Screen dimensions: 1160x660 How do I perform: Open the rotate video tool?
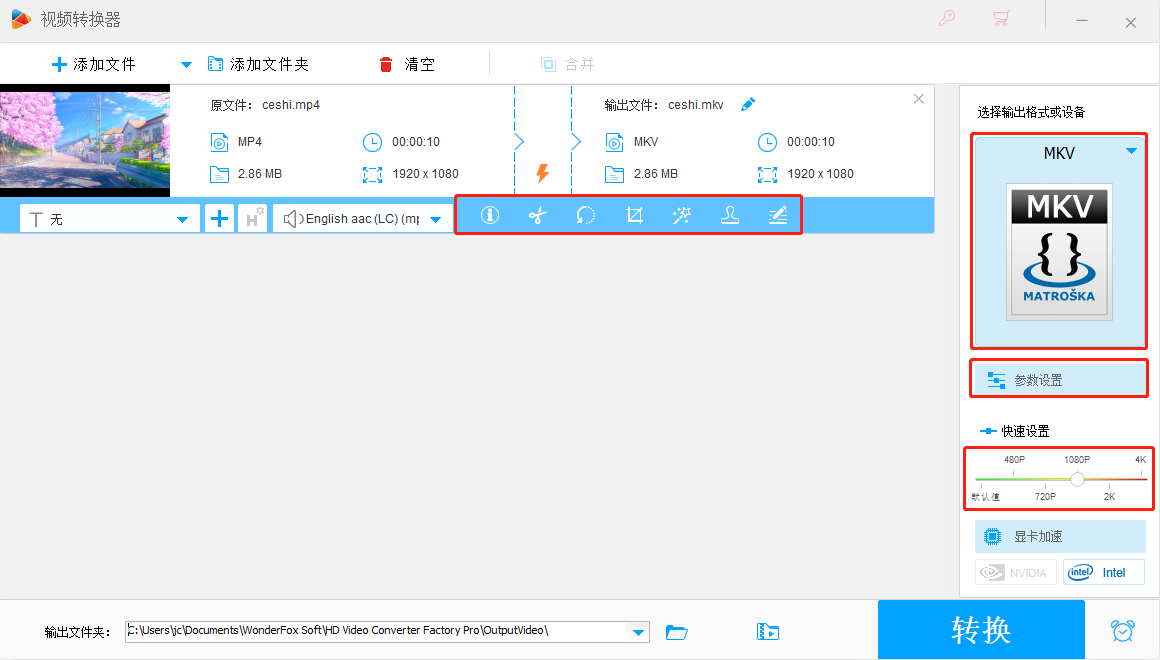(x=586, y=215)
